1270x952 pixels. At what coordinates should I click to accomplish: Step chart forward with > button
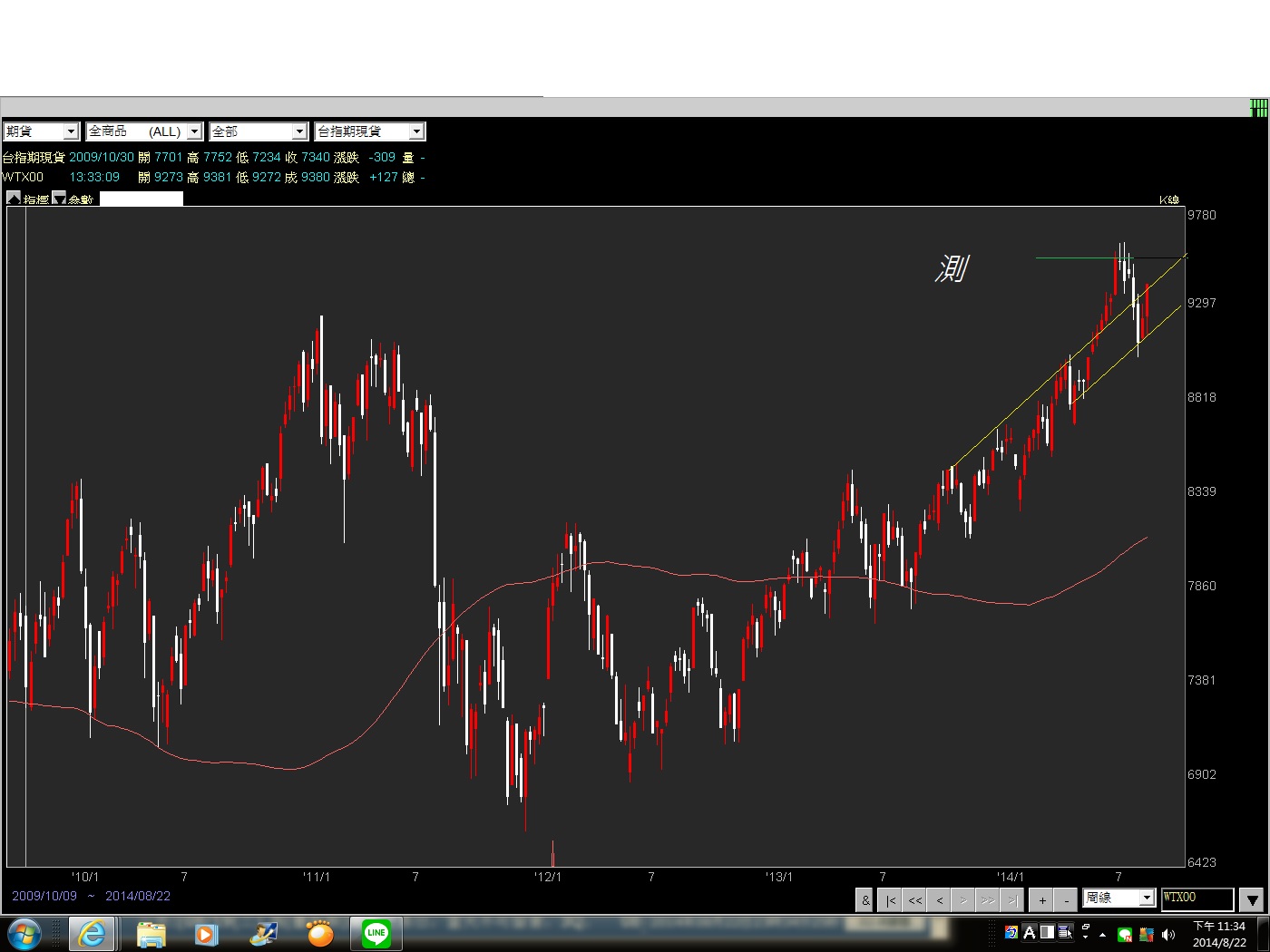click(963, 900)
